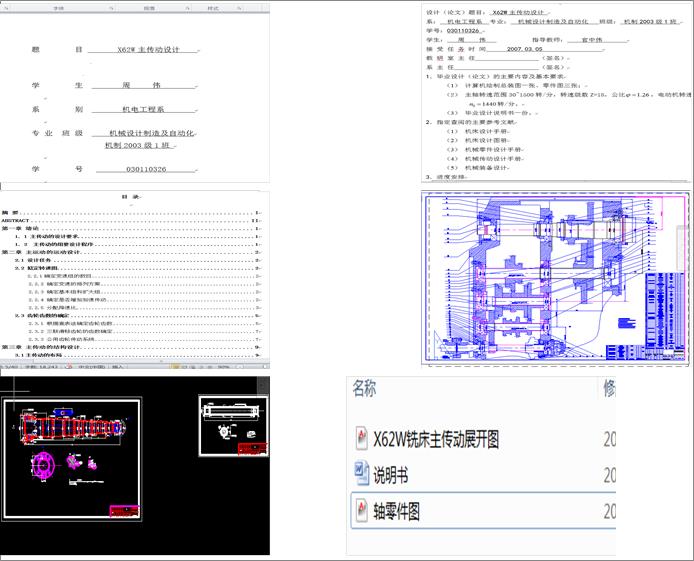694x561 pixels.
Task: Click the date 2007.03.05 in the assignment sheet
Action: (x=524, y=49)
